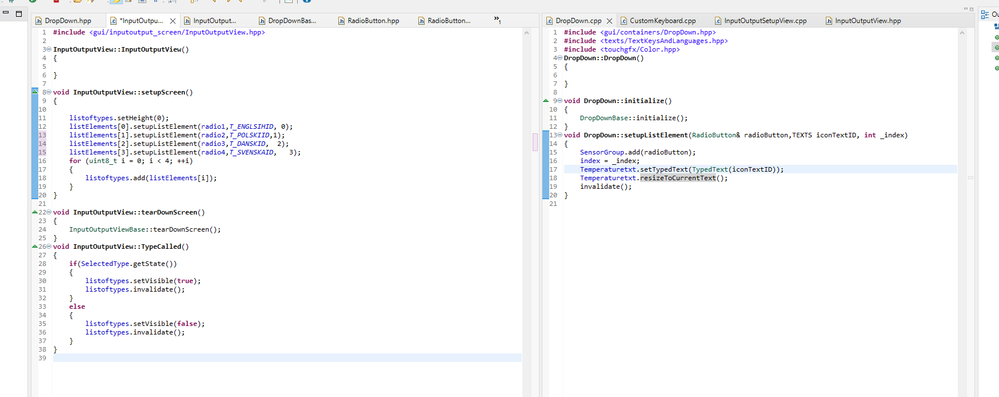
Task: Switch to DropDown.hpp tab
Action: [x=67, y=21]
